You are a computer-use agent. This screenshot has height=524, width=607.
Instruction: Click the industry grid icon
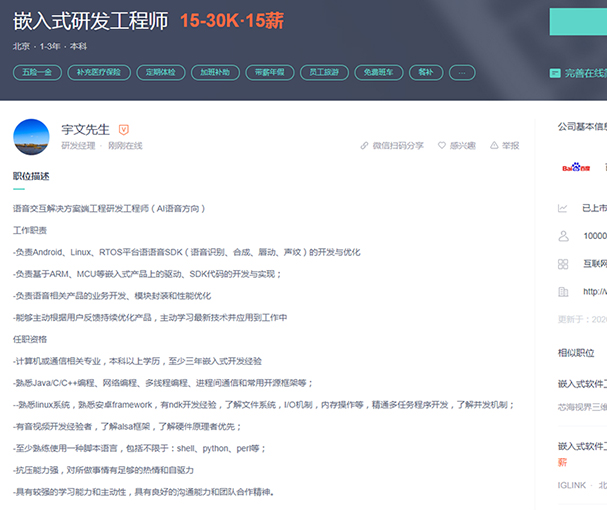(x=563, y=264)
